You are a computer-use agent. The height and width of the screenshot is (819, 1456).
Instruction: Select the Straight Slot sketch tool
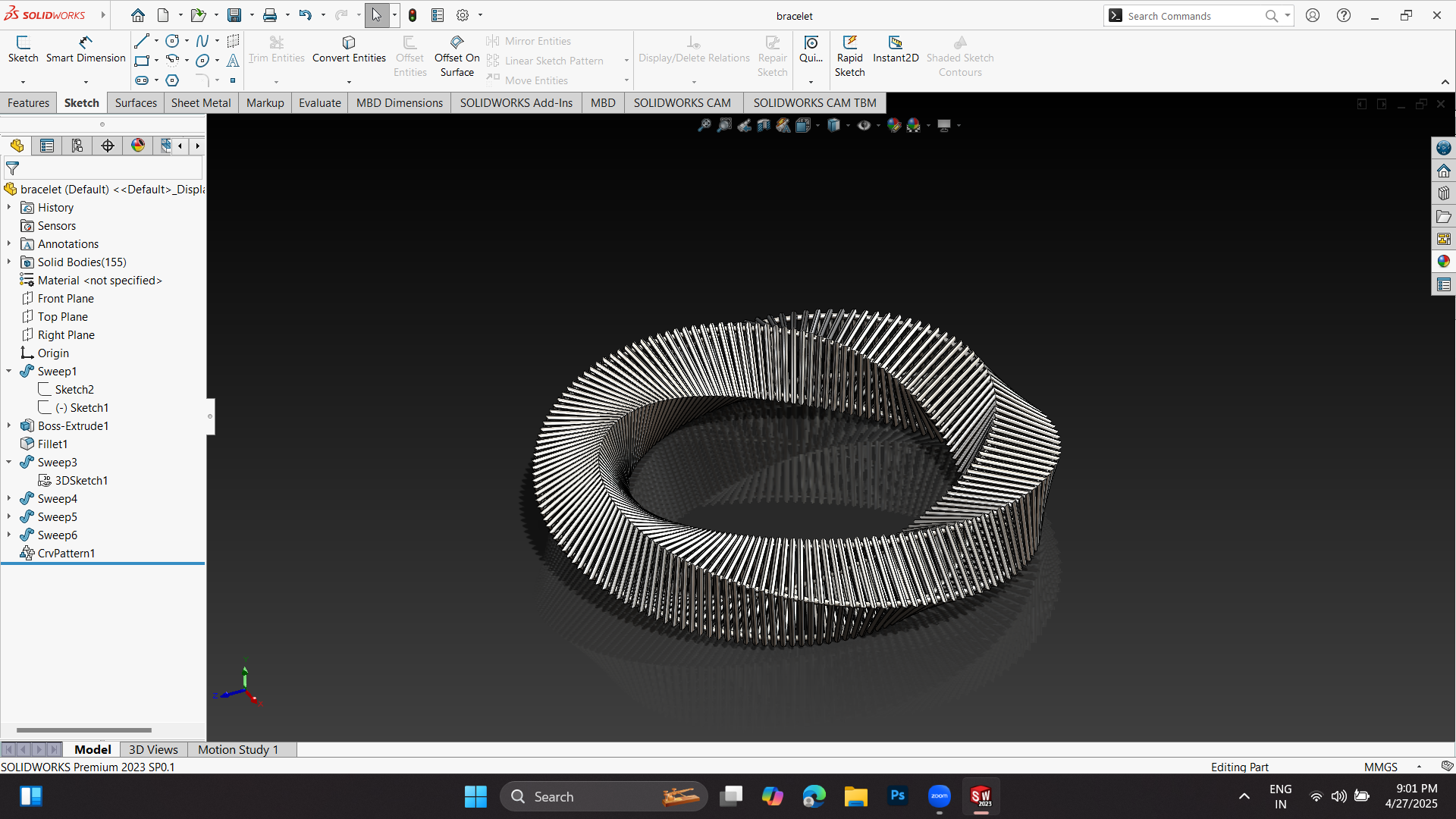(142, 80)
